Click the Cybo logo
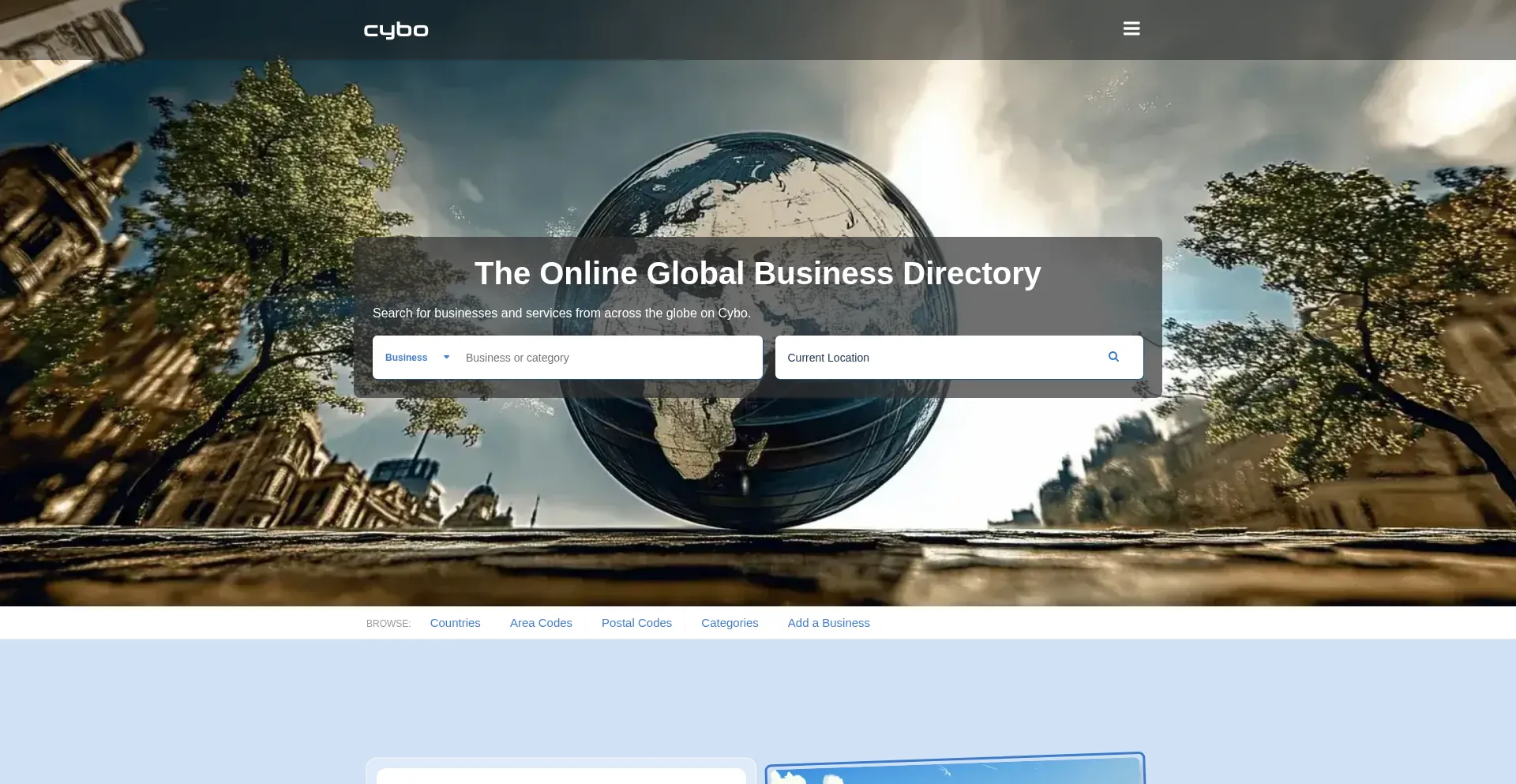The height and width of the screenshot is (784, 1516). tap(396, 30)
